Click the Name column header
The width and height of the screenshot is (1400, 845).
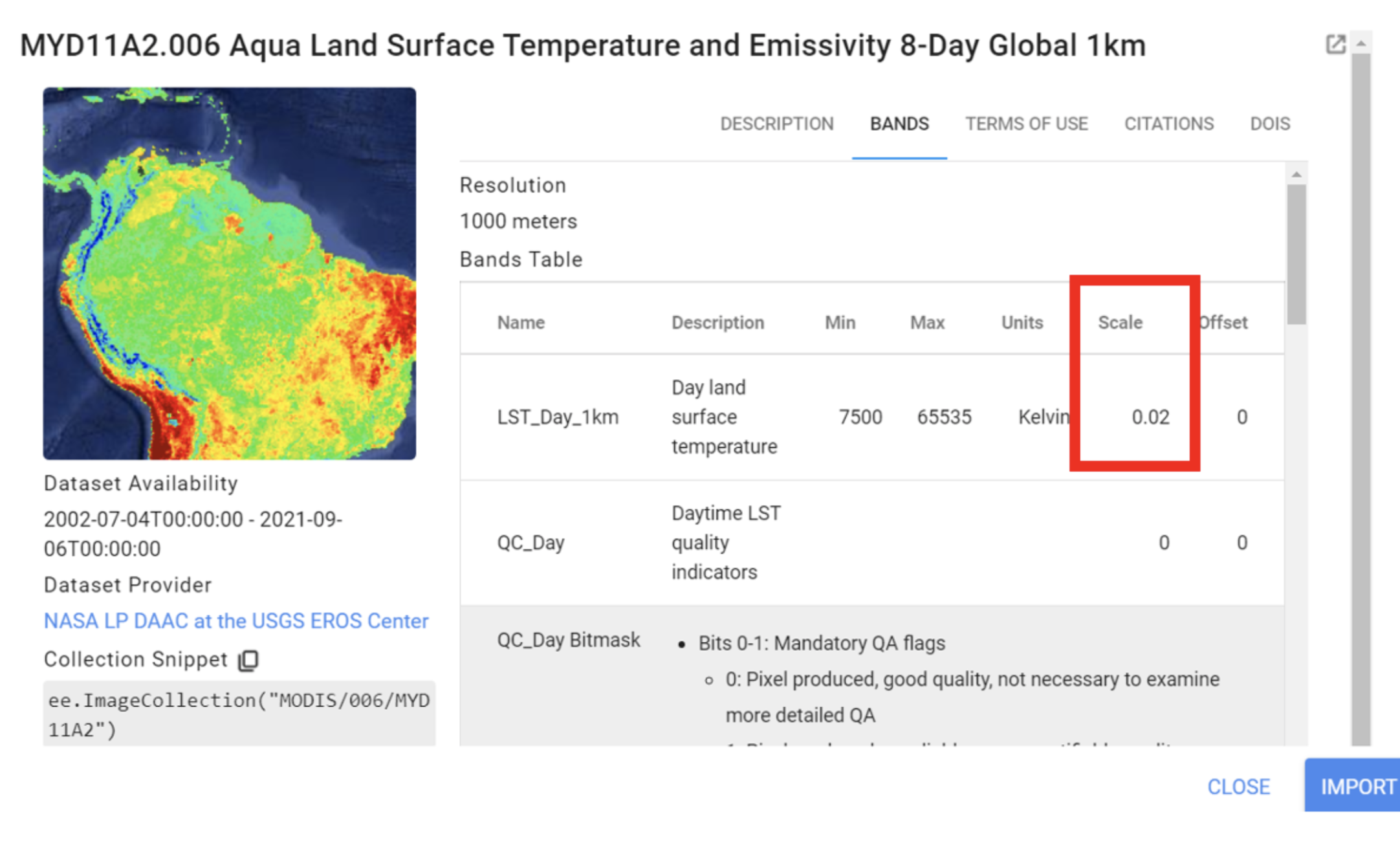pos(521,322)
